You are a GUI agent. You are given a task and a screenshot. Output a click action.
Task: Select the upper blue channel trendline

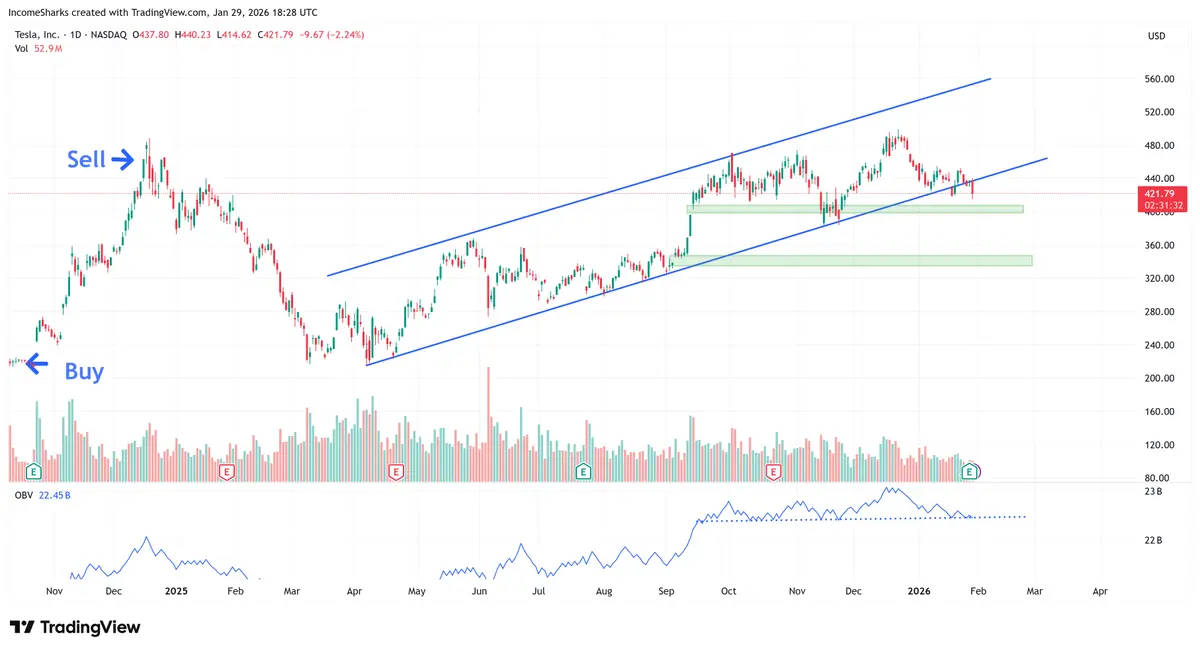pos(659,177)
